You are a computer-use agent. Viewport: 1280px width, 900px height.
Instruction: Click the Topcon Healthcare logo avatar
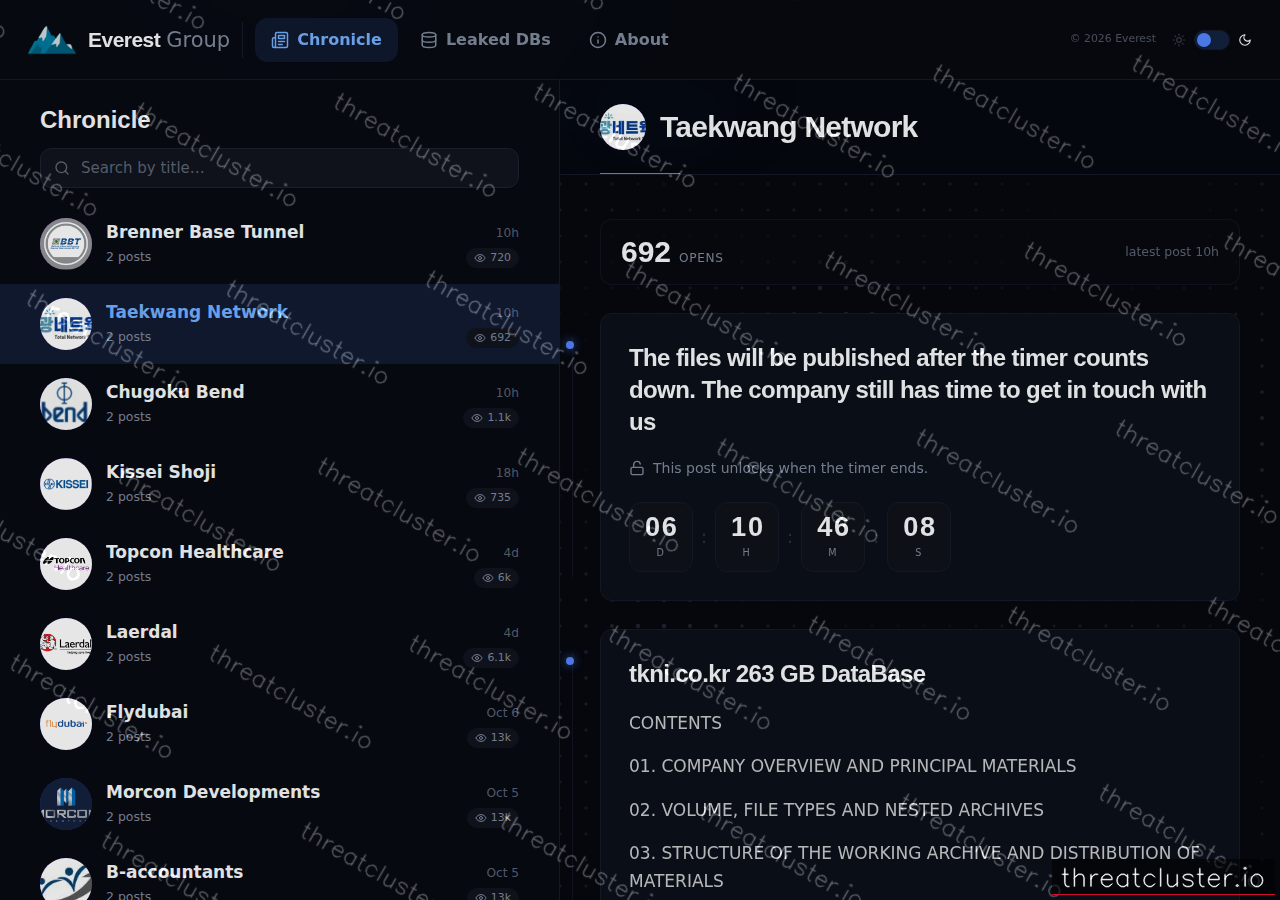point(66,564)
